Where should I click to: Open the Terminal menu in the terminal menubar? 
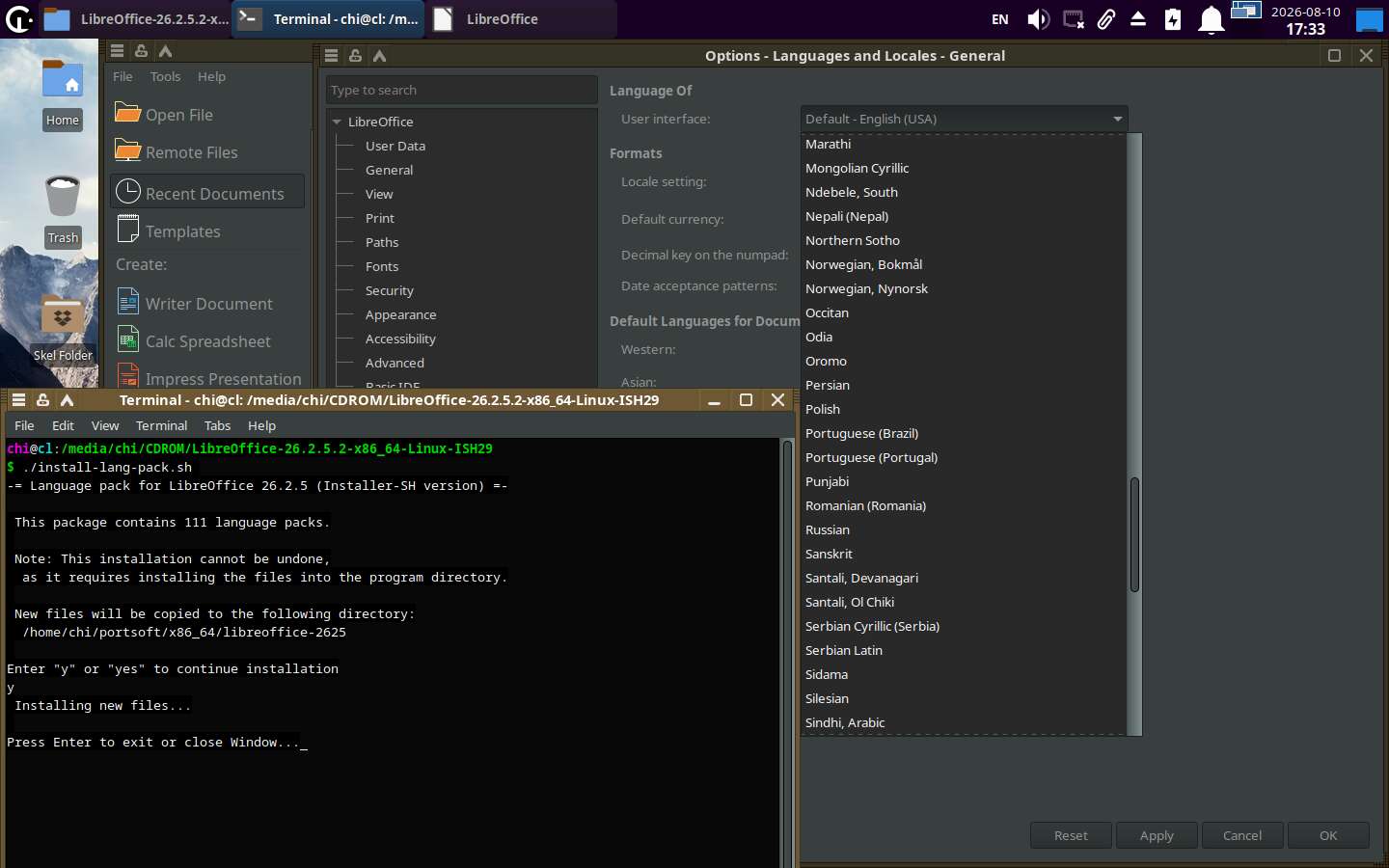click(161, 425)
